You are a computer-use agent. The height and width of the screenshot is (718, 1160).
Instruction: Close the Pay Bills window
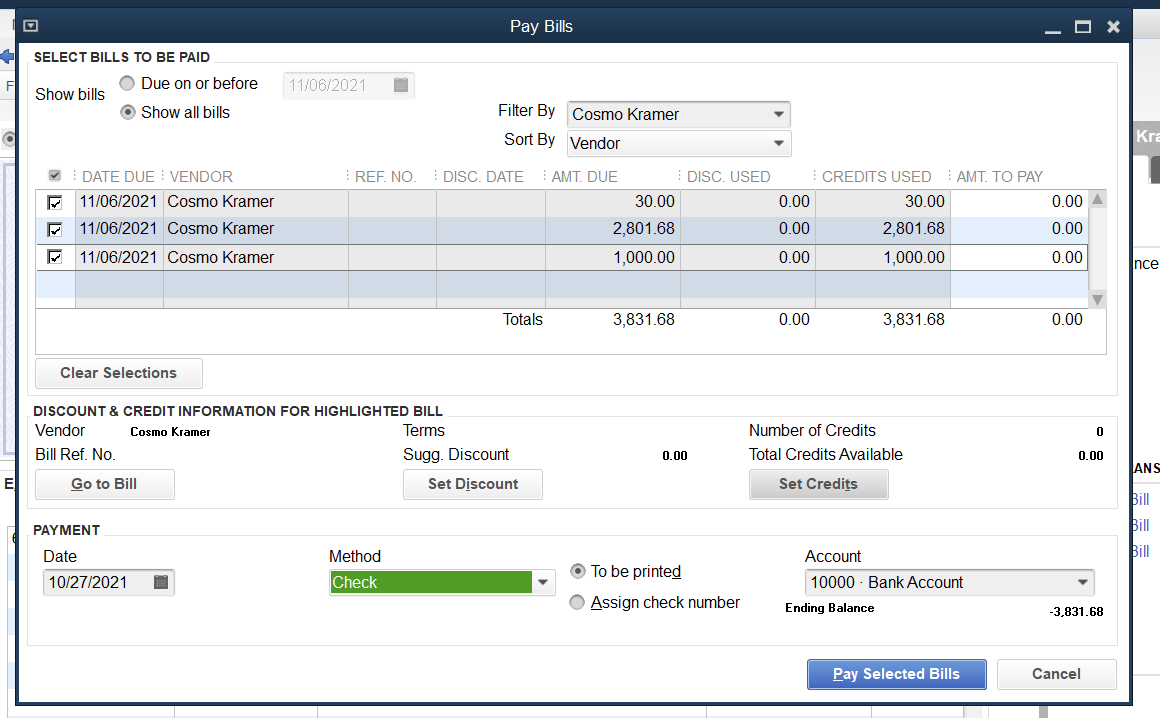pos(1113,27)
